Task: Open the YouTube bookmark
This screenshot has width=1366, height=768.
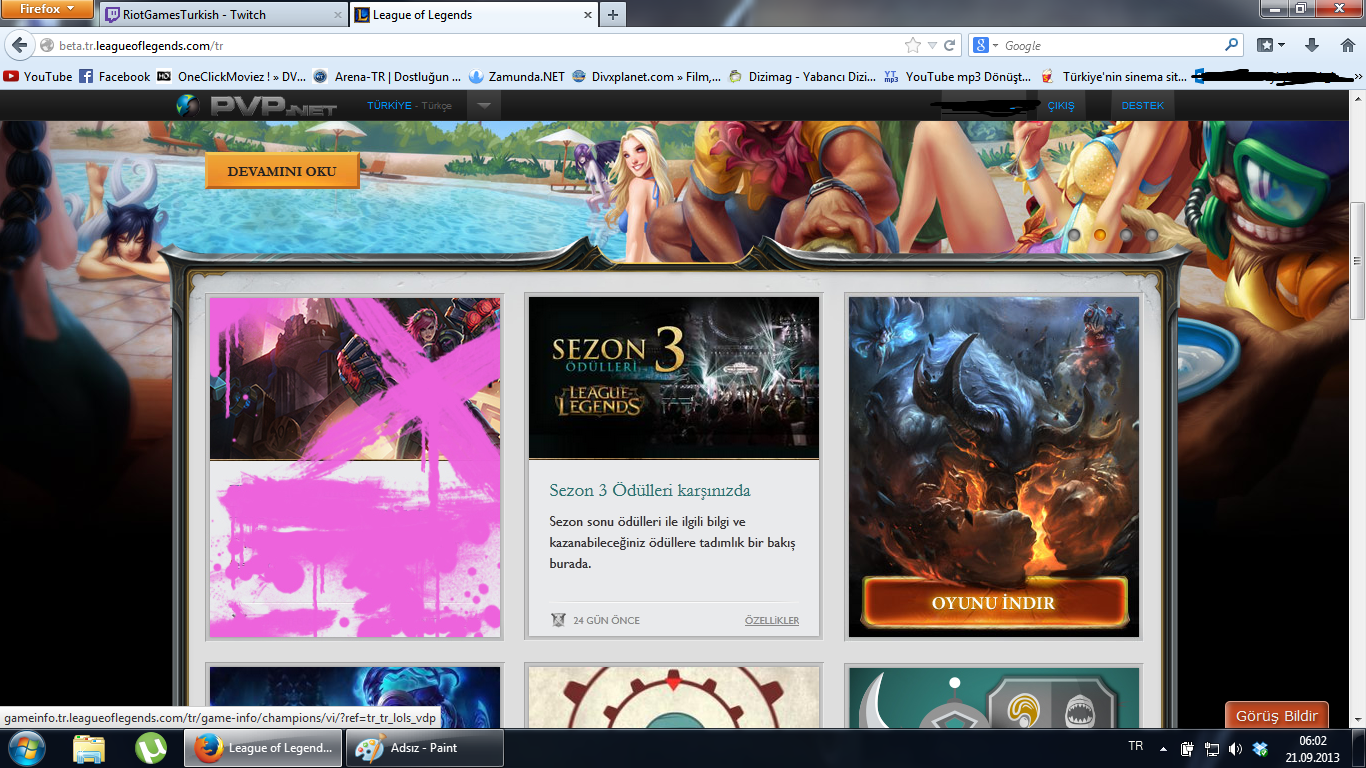Action: (x=38, y=76)
